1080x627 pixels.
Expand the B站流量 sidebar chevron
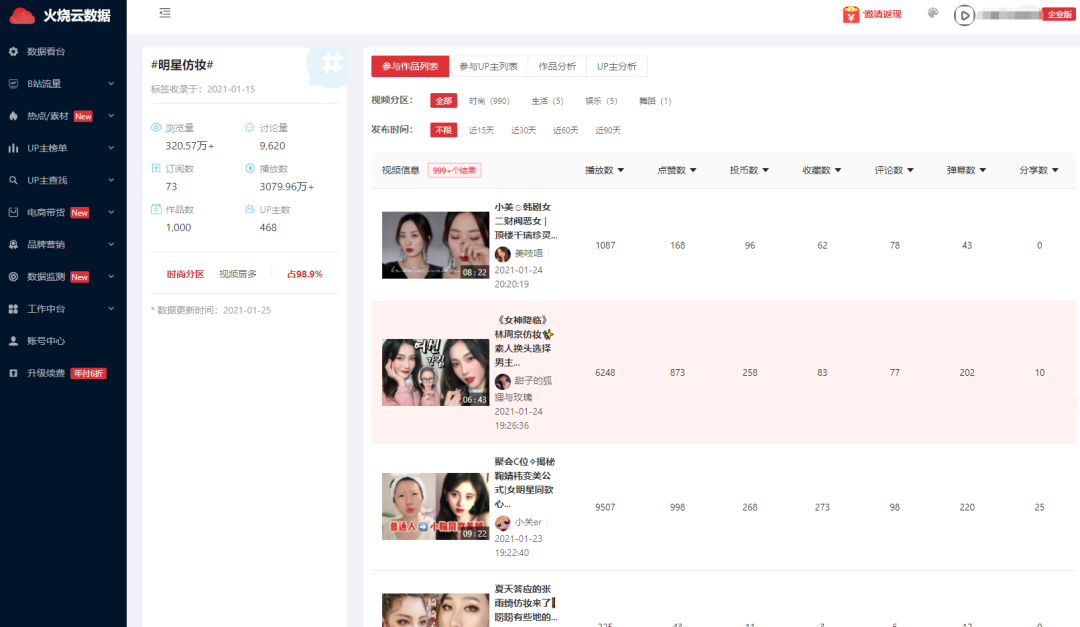111,83
